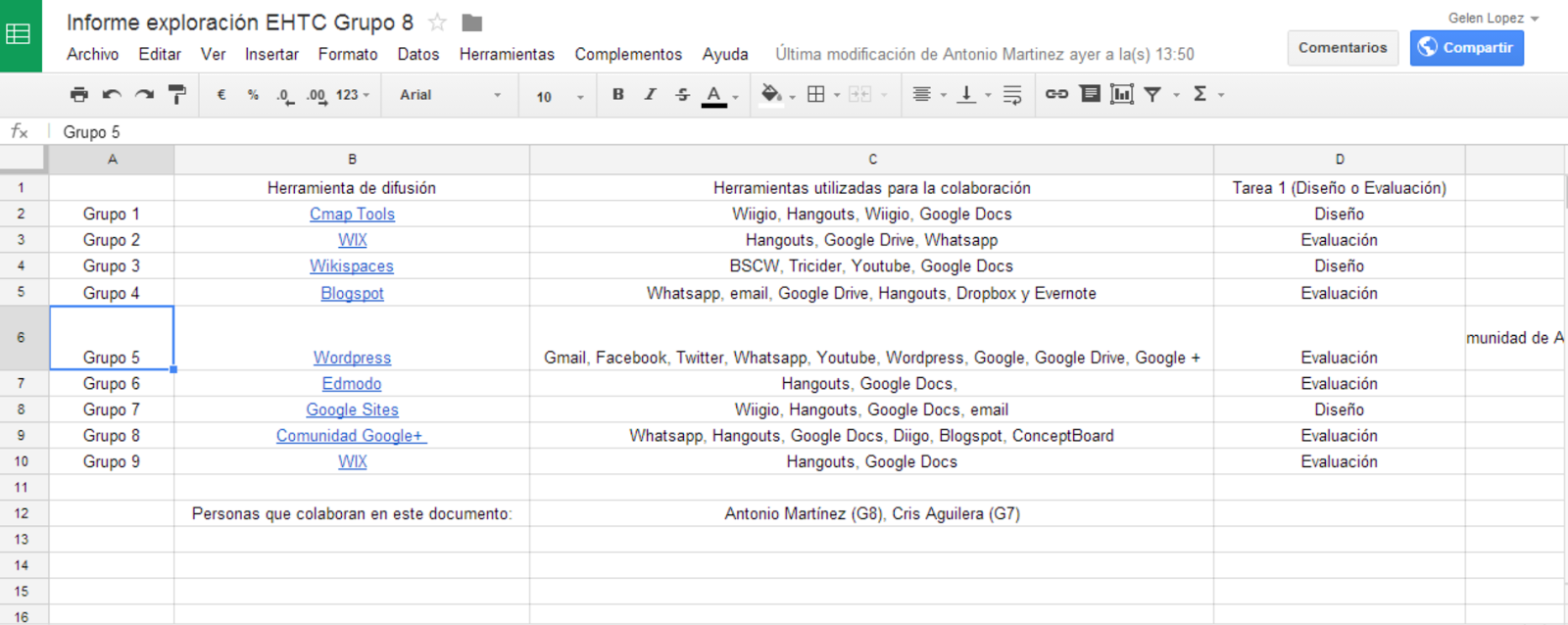
Task: Toggle text wrapping
Action: [1012, 95]
